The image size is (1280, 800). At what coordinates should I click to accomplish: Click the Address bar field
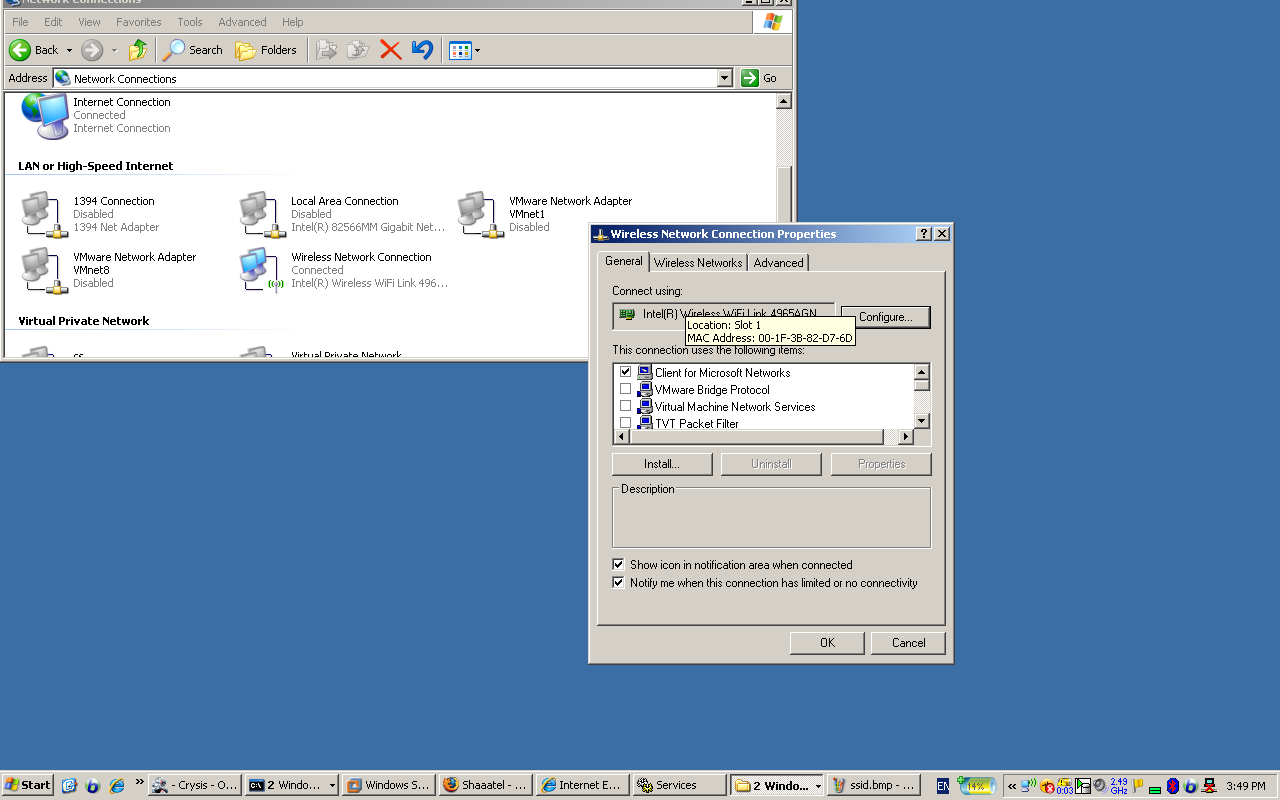pos(394,78)
